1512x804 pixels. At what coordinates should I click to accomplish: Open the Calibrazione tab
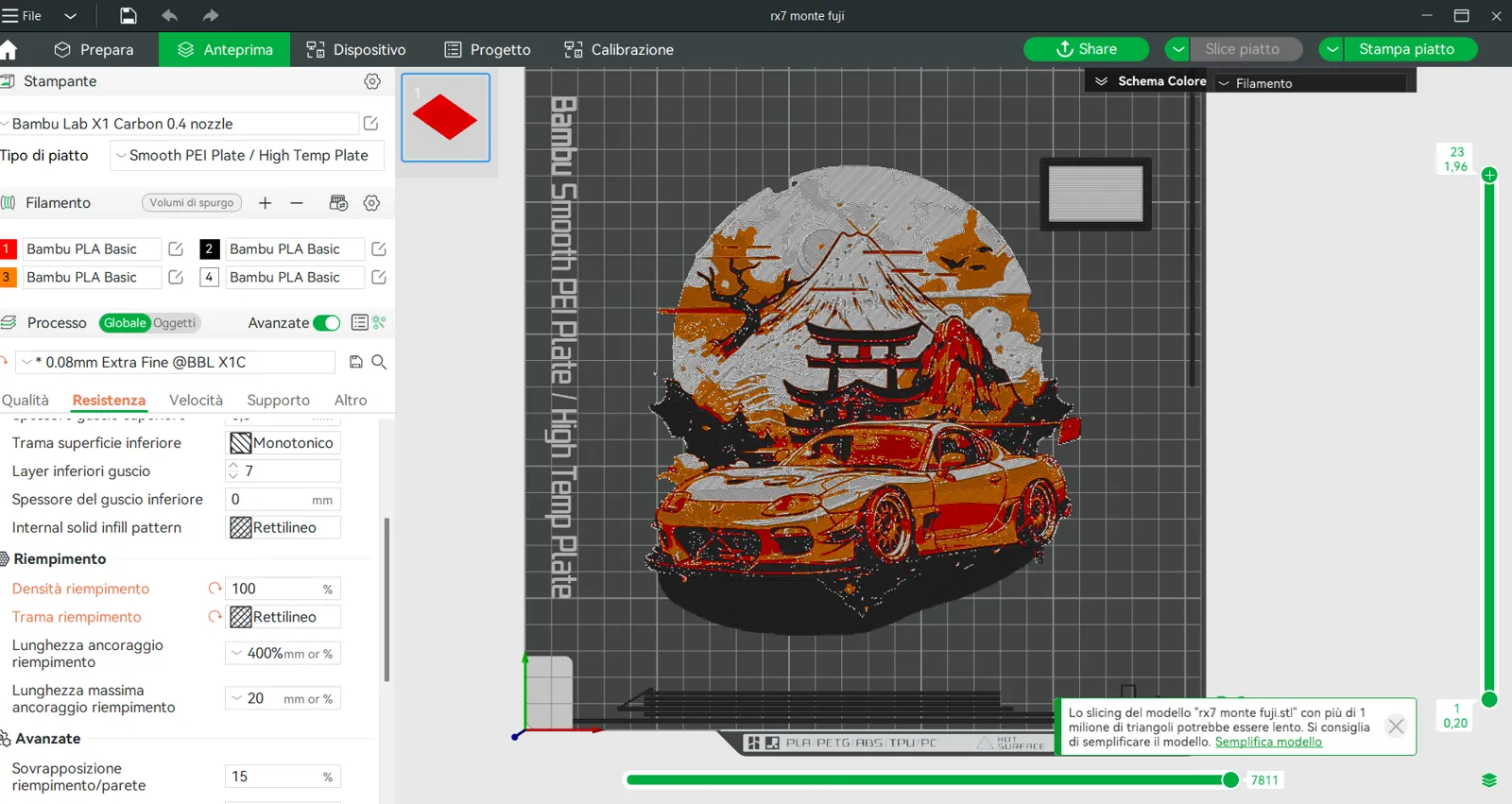[619, 50]
